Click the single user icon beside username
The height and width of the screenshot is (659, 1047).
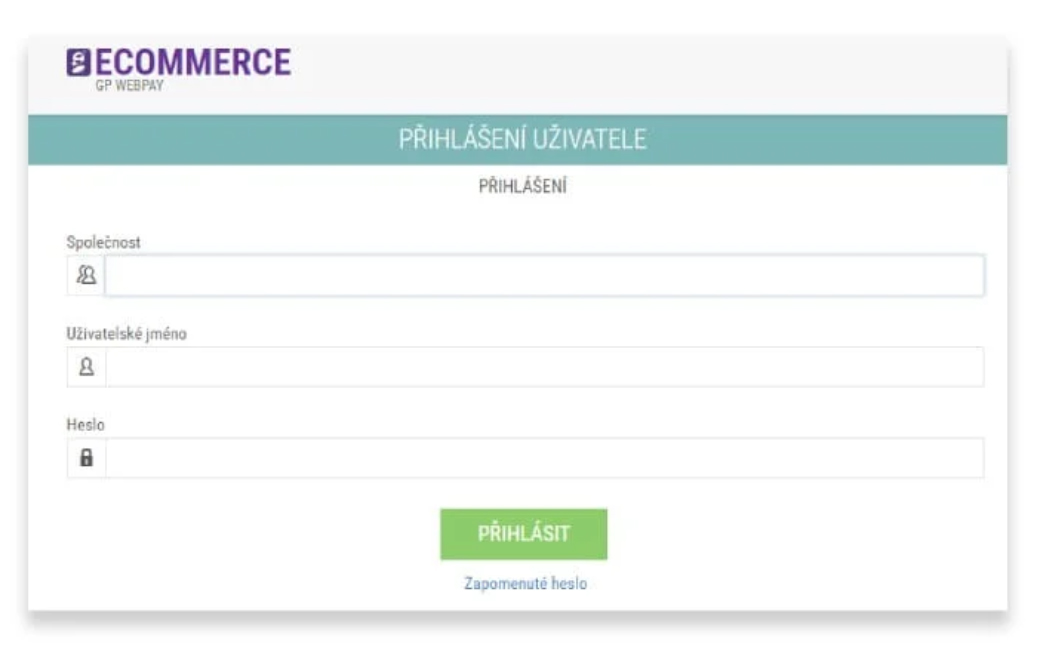point(86,367)
